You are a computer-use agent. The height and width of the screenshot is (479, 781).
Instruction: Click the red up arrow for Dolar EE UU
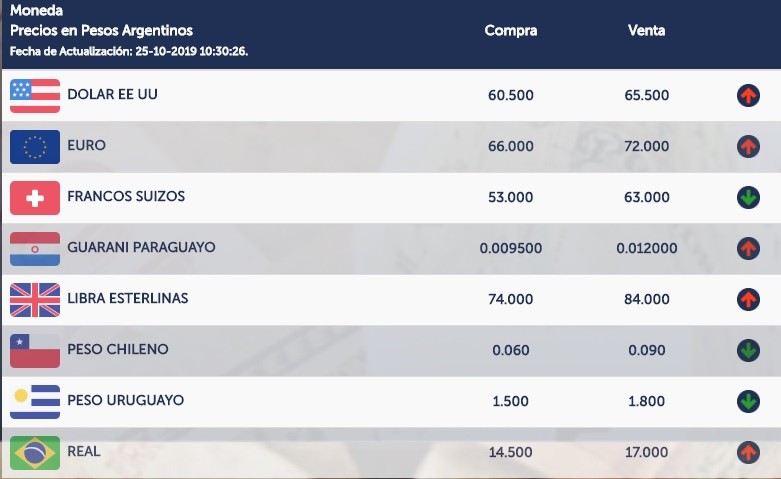[x=748, y=96]
